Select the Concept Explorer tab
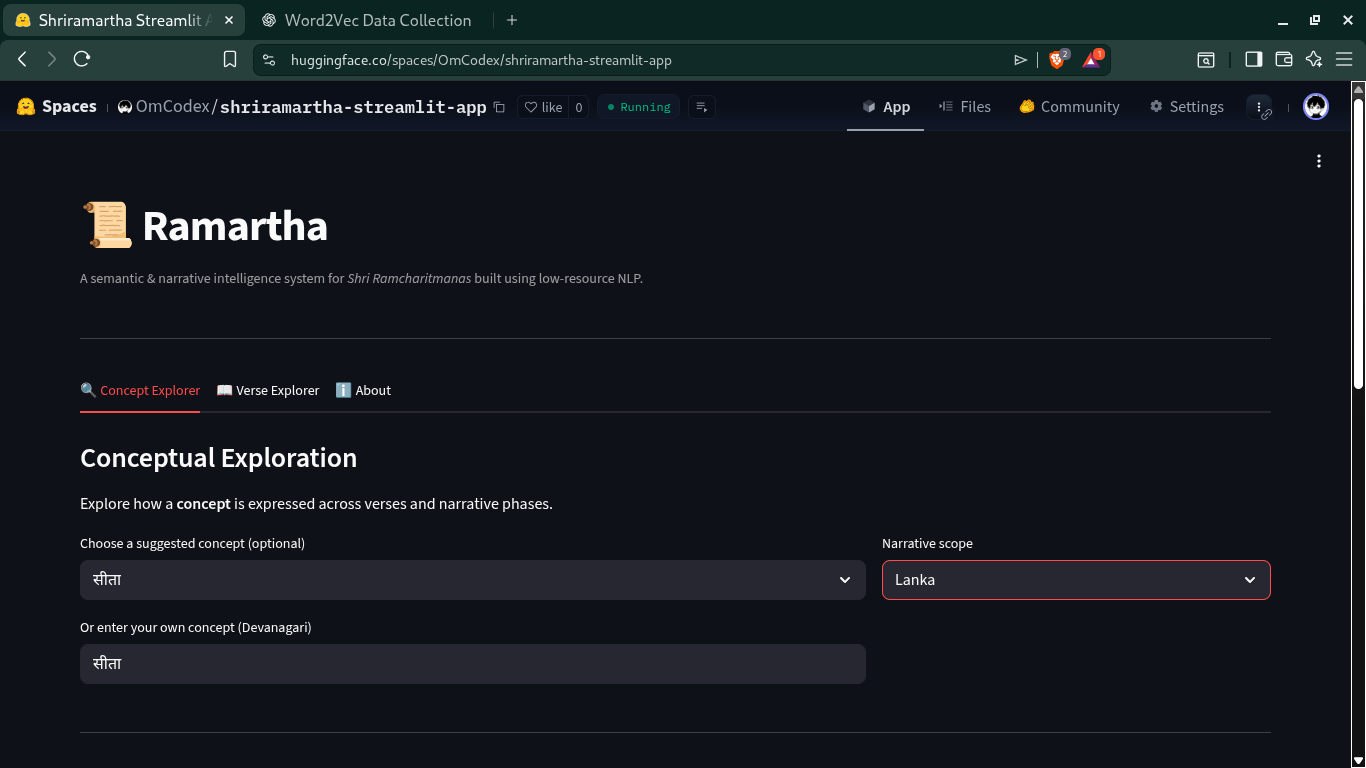The width and height of the screenshot is (1366, 768). click(140, 390)
